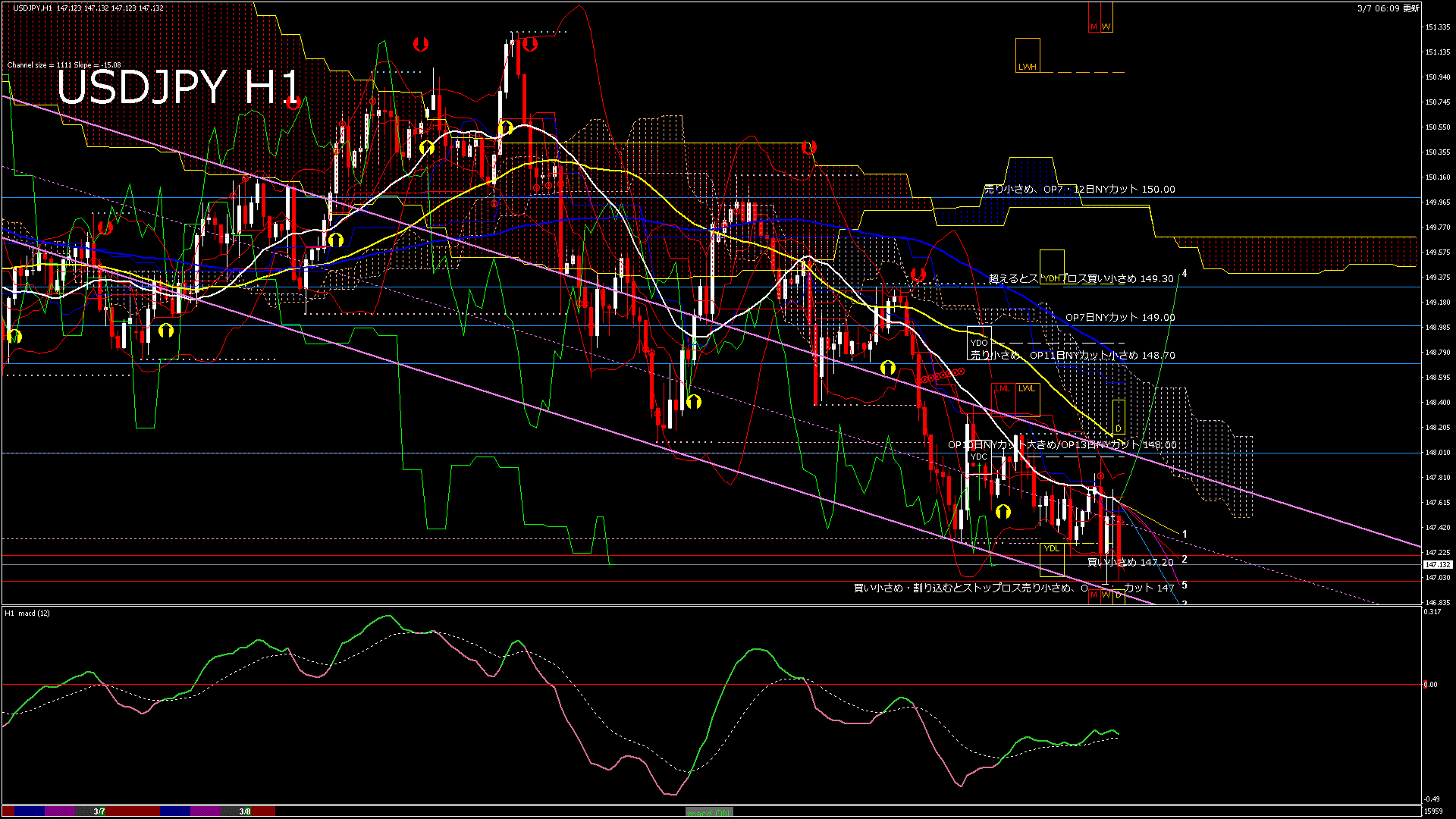This screenshot has height=819, width=1456.
Task: Click the 3/8 date marker
Action: coord(244,811)
